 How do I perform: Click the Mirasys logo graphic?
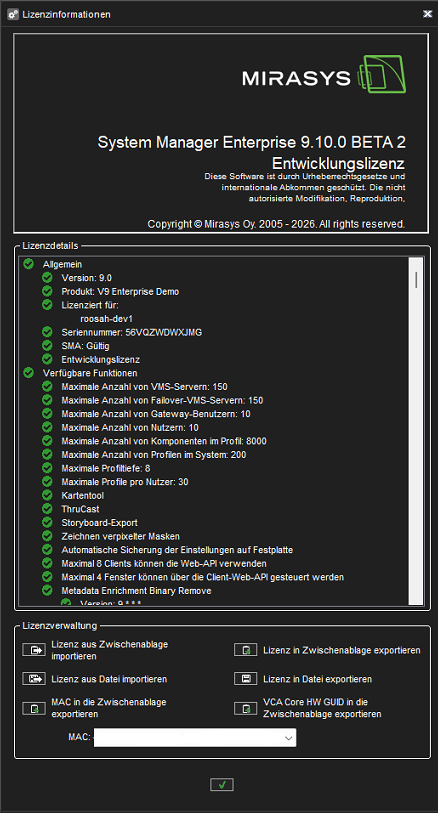324,75
